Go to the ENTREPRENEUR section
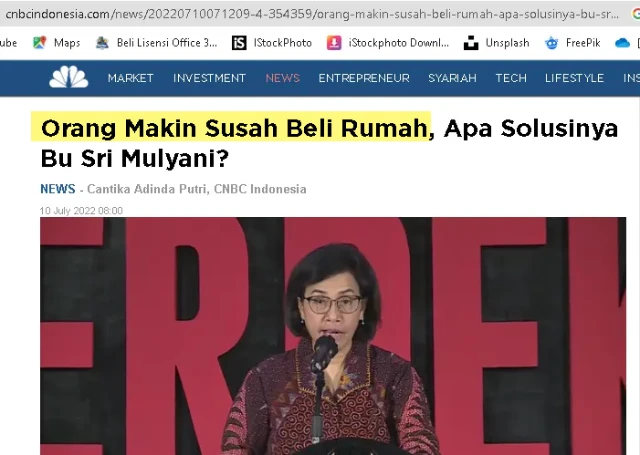 pyautogui.click(x=364, y=78)
